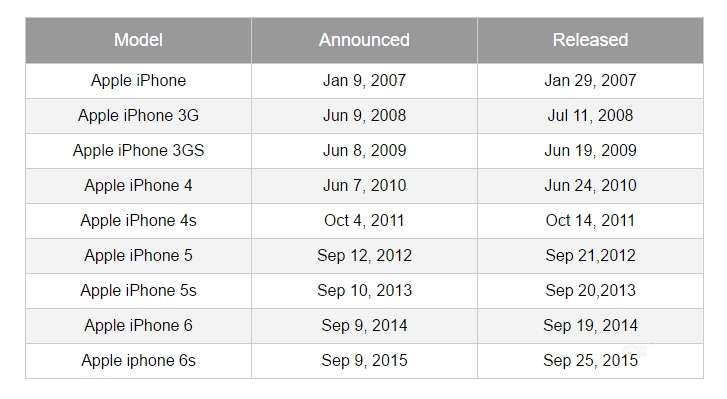Select the Jun 7, 2010 announced cell
Viewport: 727px width, 399px height.
point(364,186)
